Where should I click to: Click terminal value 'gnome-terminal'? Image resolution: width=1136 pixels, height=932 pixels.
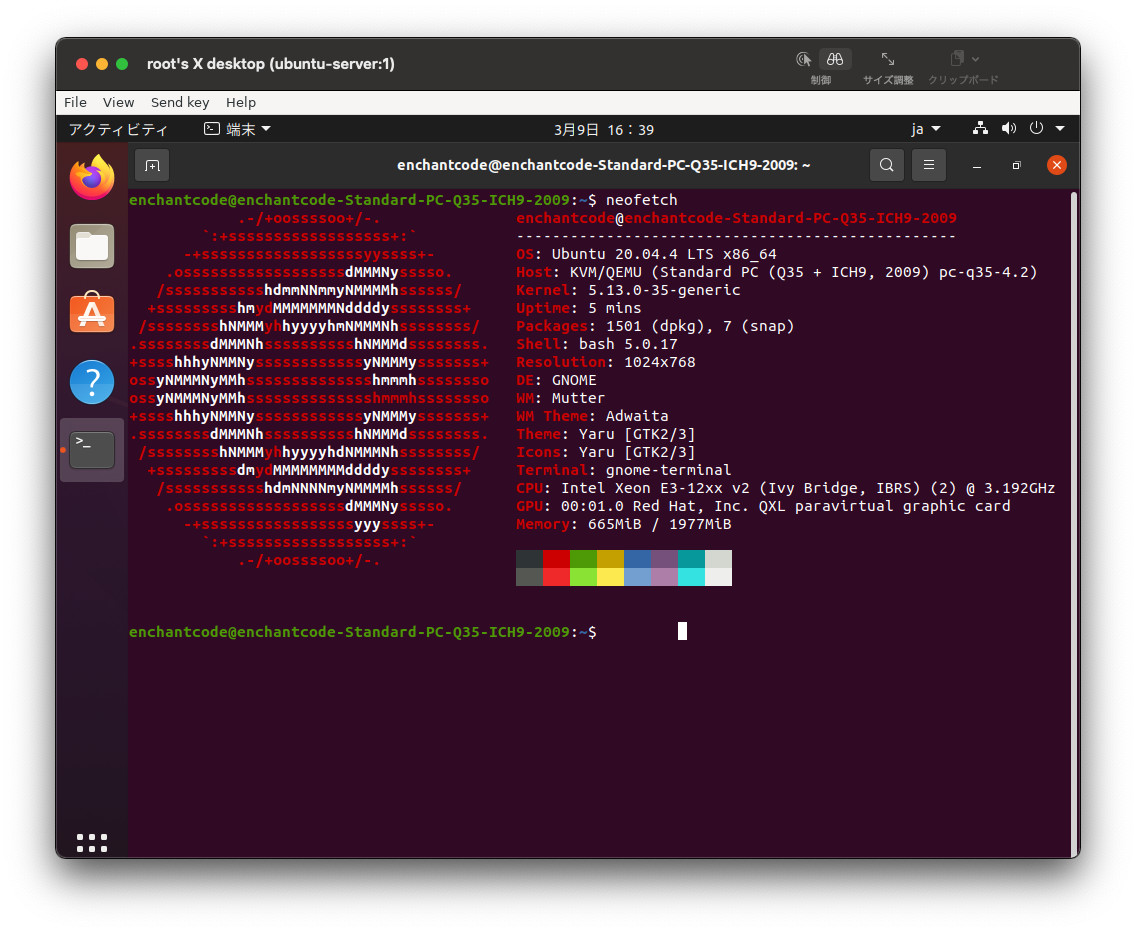pos(669,470)
